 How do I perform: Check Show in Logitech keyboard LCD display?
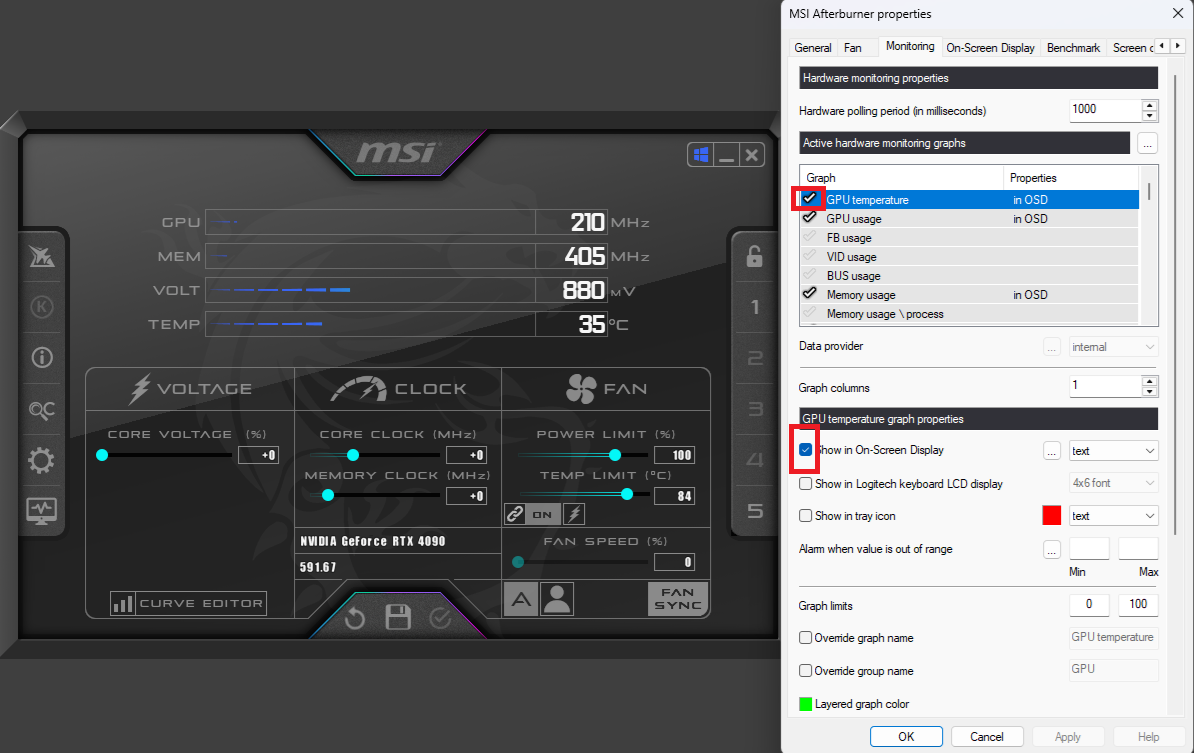(805, 483)
